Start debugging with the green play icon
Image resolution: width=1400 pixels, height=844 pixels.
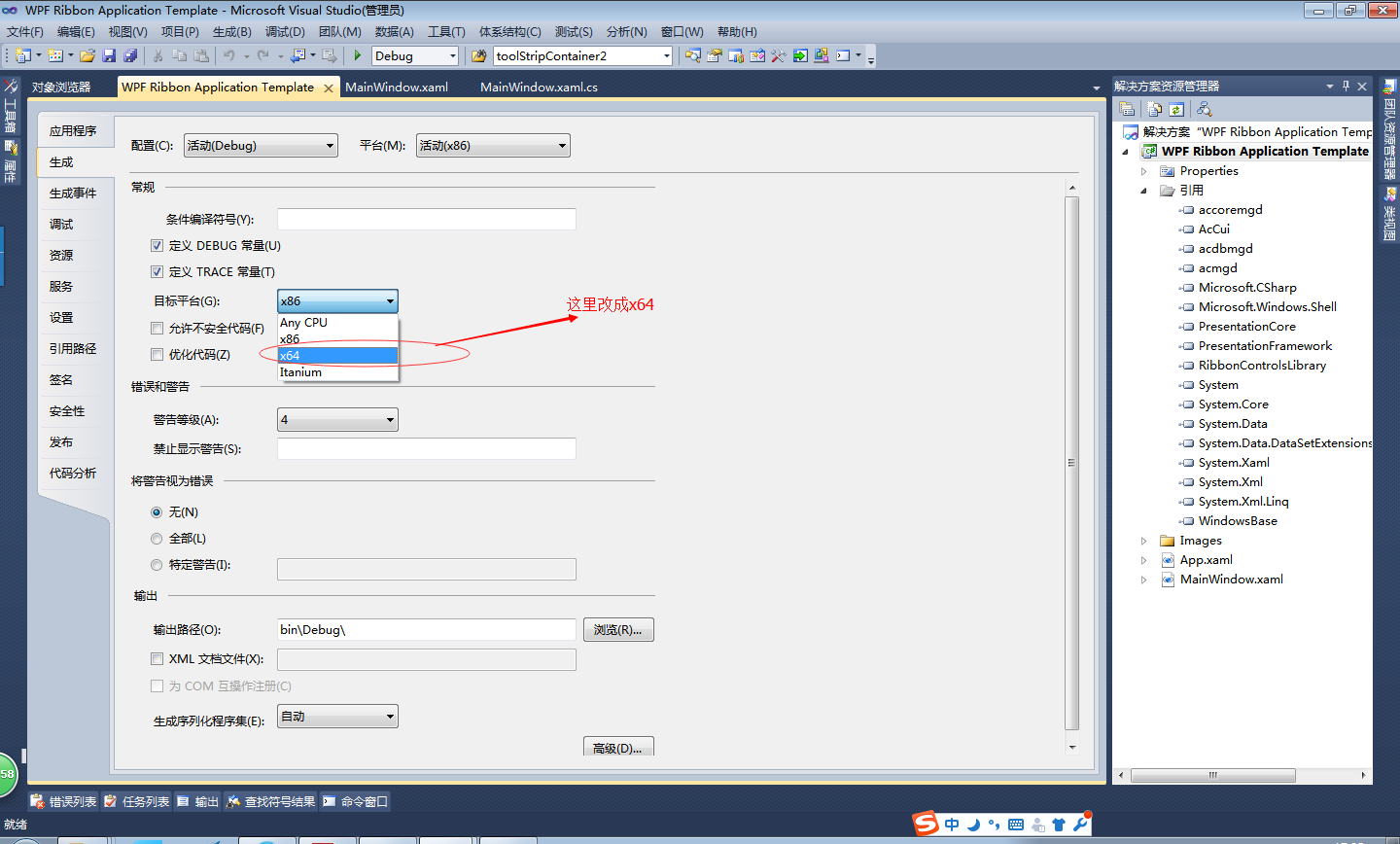click(358, 55)
